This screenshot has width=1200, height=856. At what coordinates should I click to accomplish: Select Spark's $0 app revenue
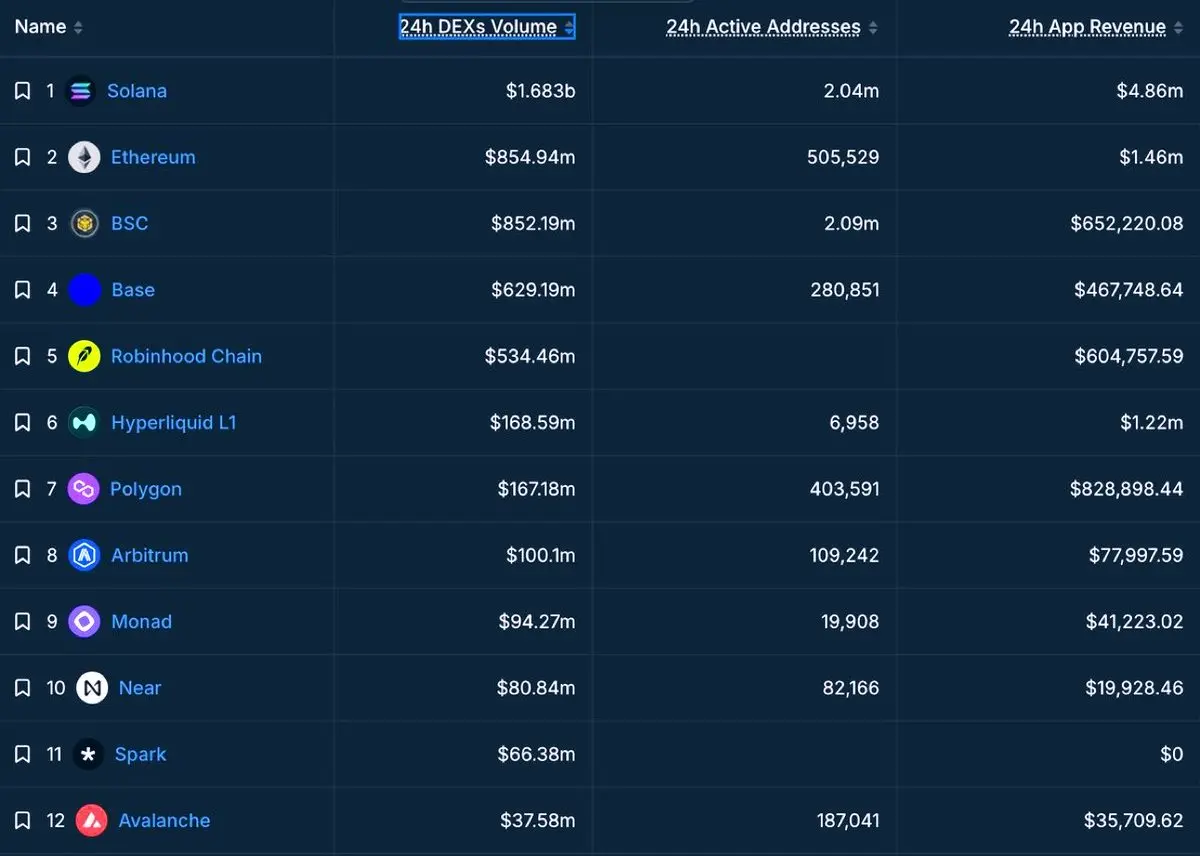point(1172,754)
